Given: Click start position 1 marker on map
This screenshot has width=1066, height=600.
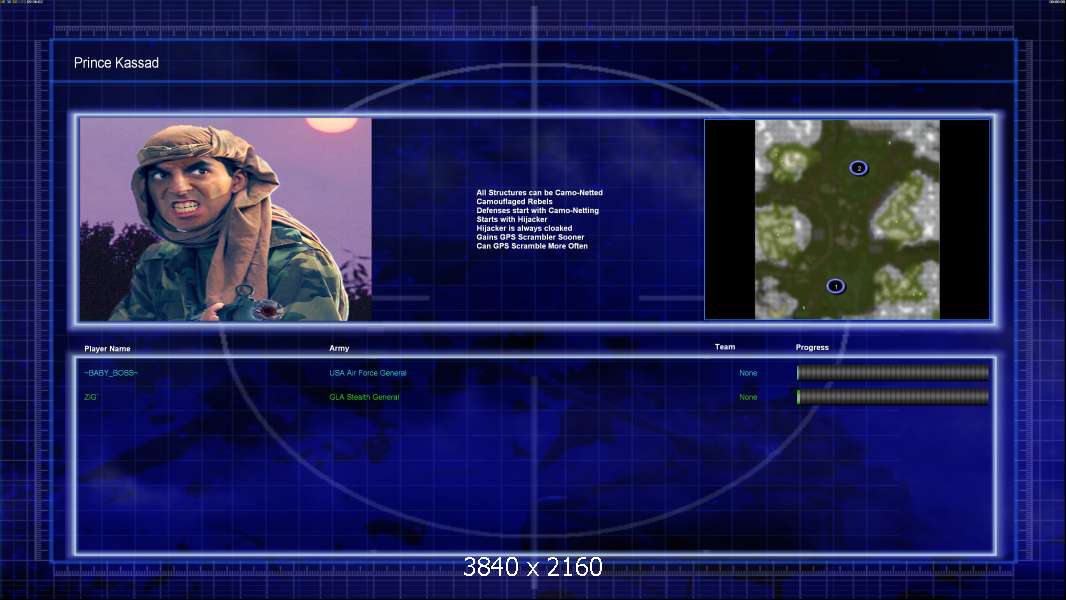Looking at the screenshot, I should [x=836, y=286].
